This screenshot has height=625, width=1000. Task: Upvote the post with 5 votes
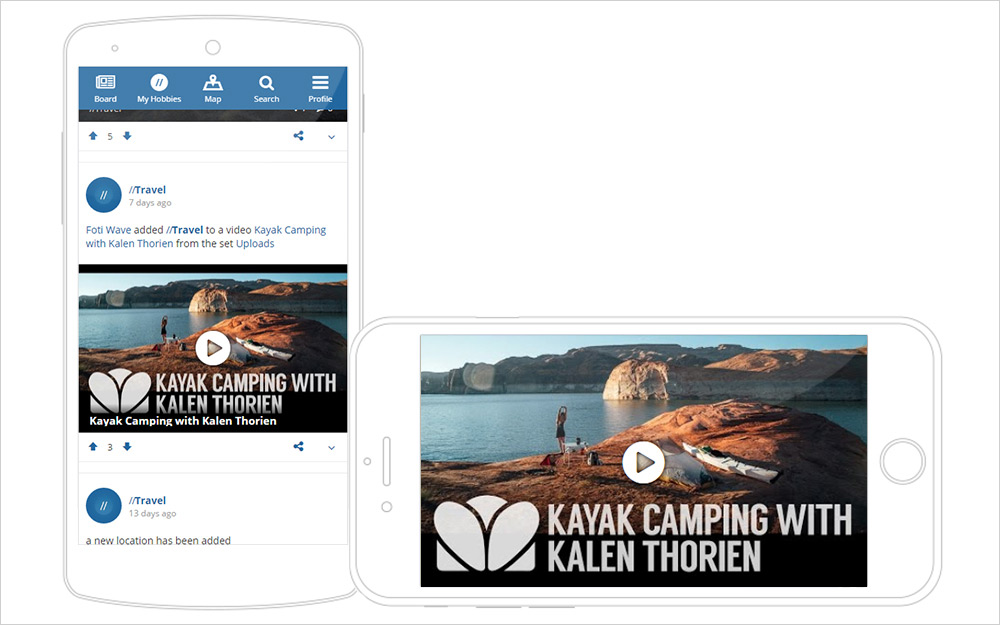click(93, 136)
